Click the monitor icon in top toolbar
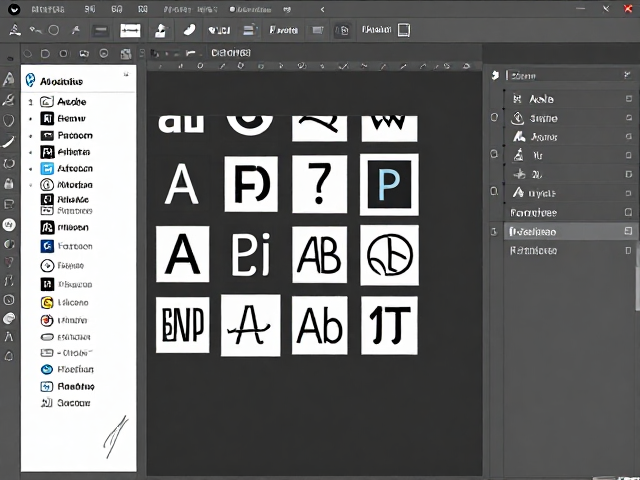The height and width of the screenshot is (480, 640). [x=318, y=30]
